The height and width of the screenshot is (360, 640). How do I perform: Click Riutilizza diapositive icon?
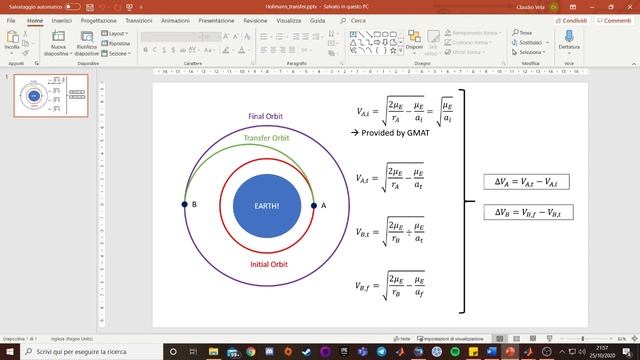(87, 36)
